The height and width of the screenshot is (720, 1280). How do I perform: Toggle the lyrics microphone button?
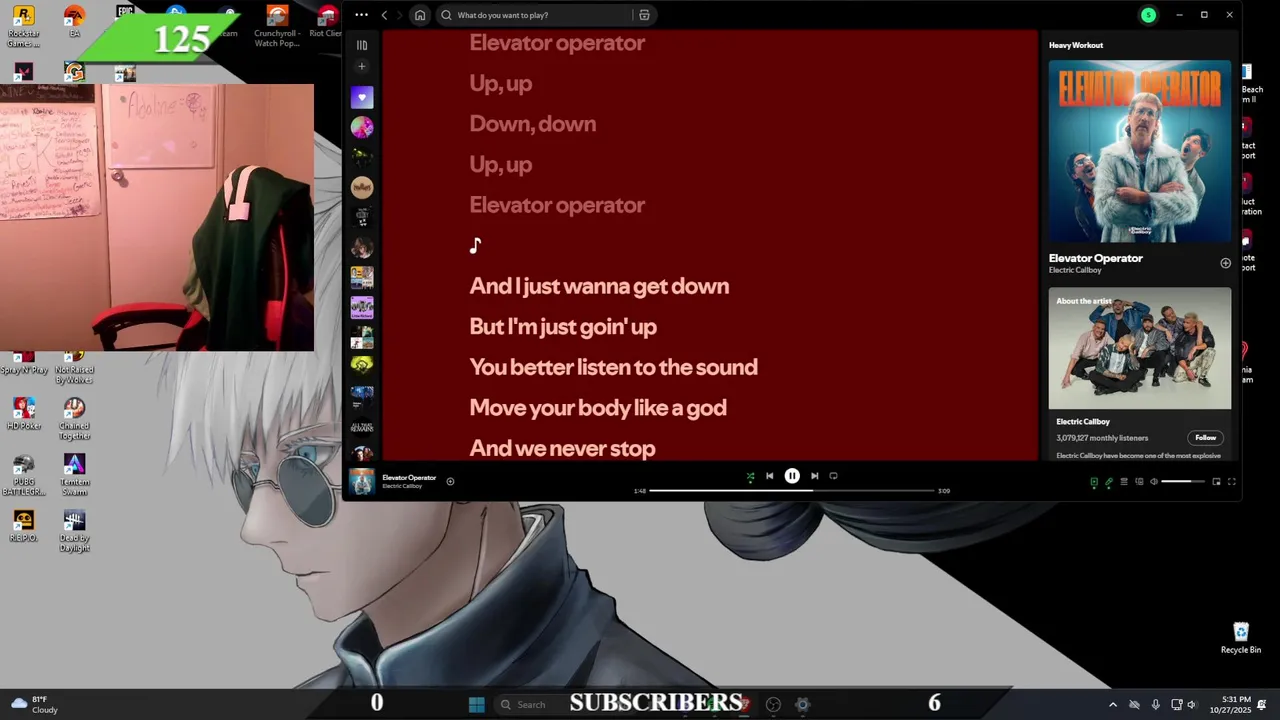(x=1108, y=482)
